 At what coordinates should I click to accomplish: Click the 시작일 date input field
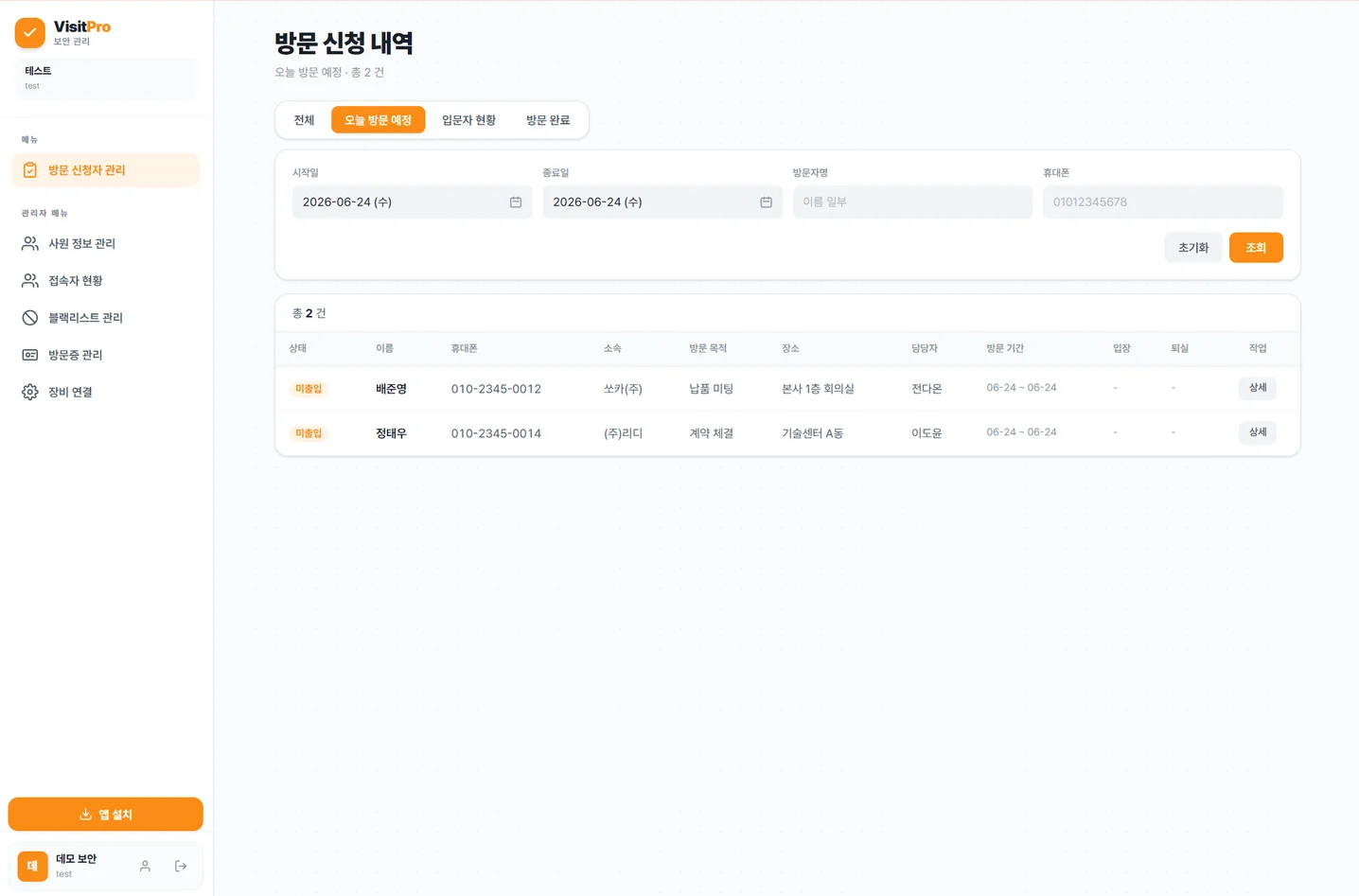[x=412, y=202]
